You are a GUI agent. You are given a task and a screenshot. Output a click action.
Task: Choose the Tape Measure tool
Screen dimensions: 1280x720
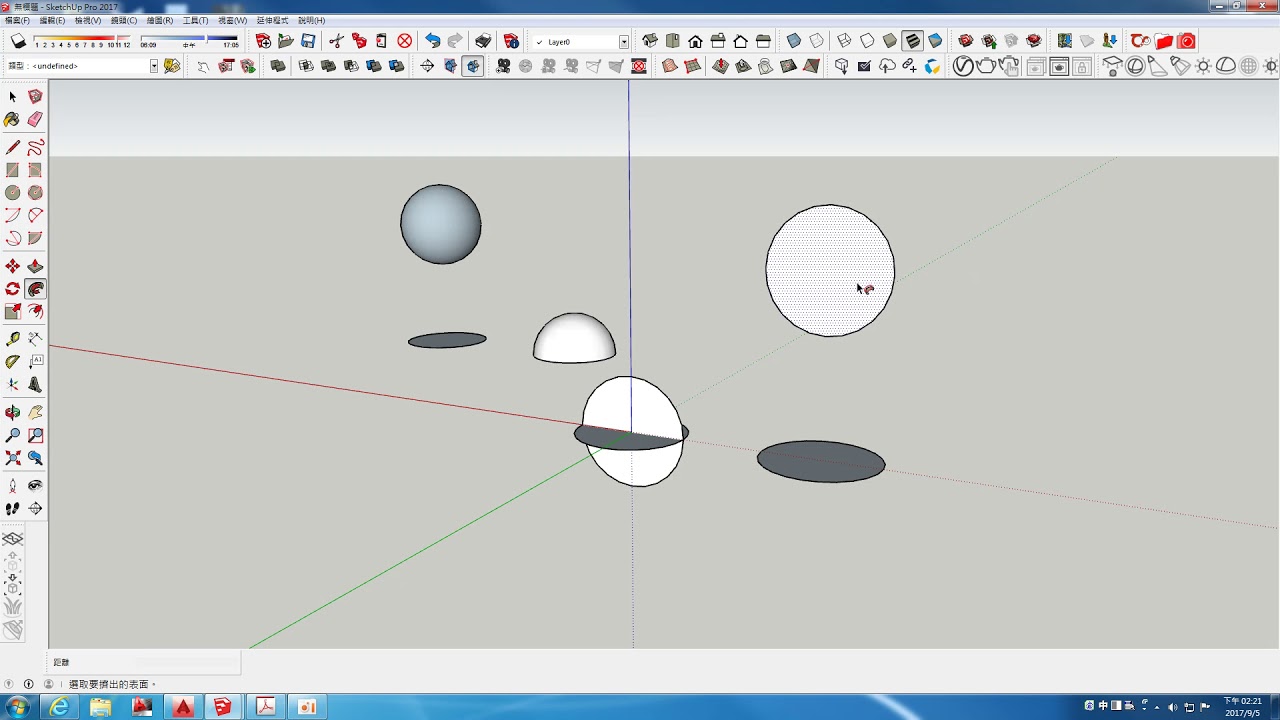click(x=12, y=340)
